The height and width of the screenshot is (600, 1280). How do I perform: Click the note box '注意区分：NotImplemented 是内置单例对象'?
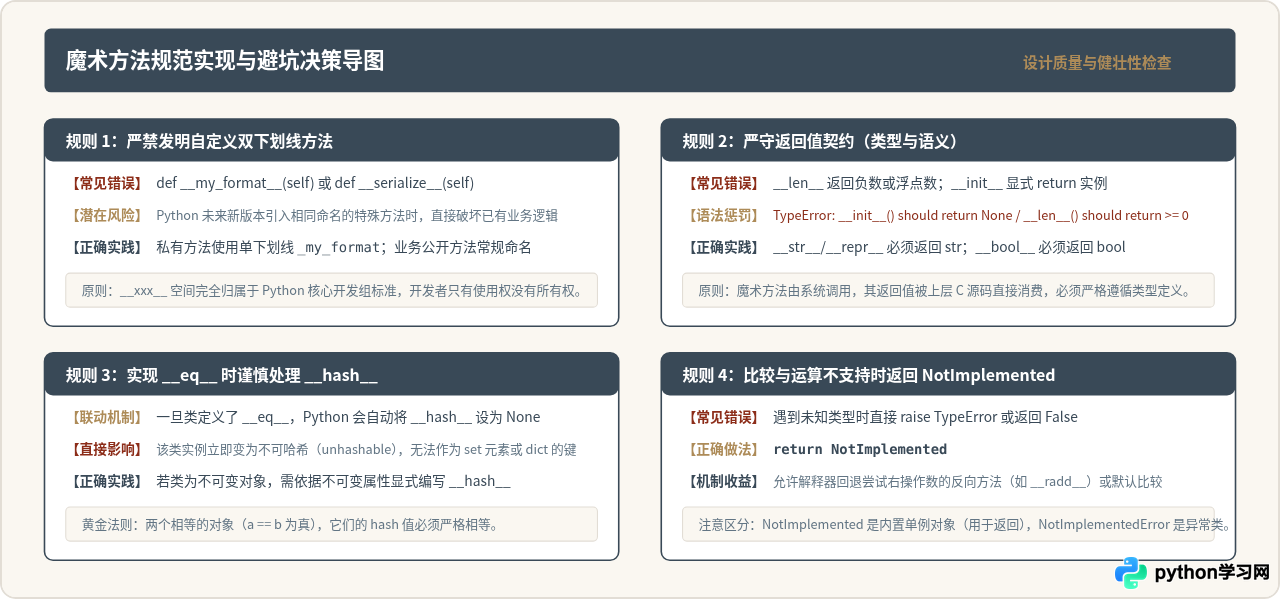948,524
